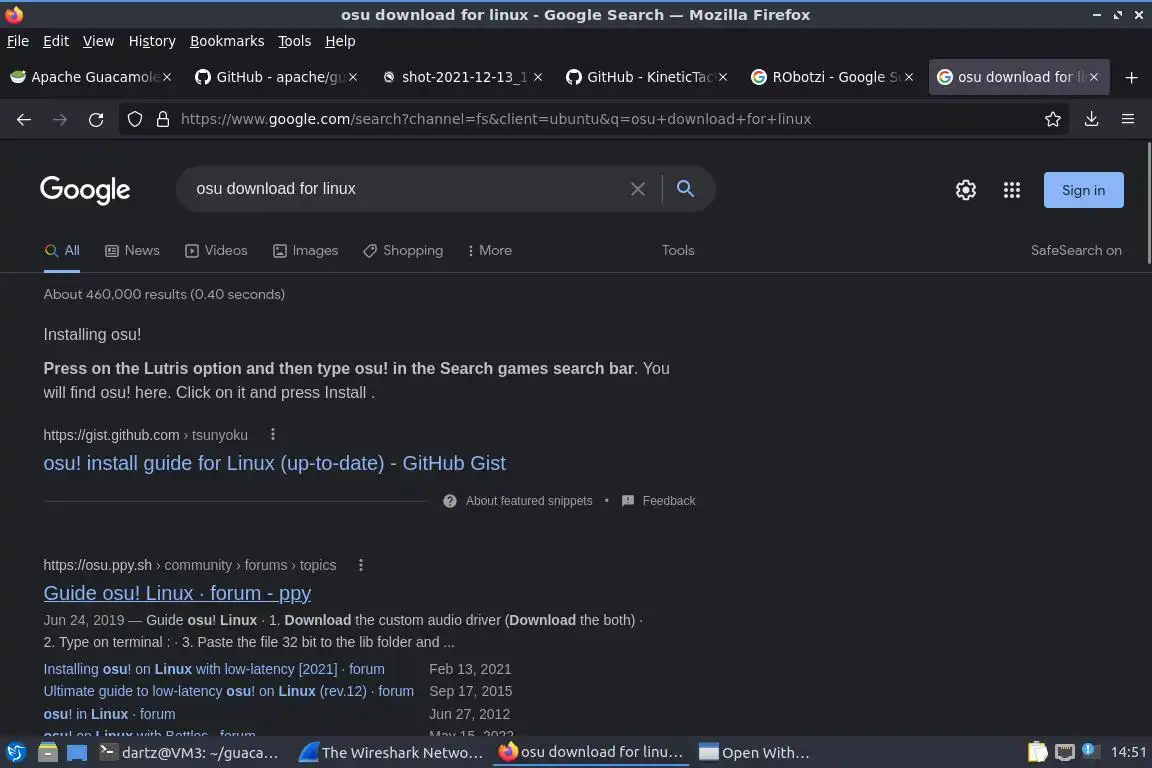The height and width of the screenshot is (768, 1152).
Task: Open the Help menu
Action: pos(340,41)
